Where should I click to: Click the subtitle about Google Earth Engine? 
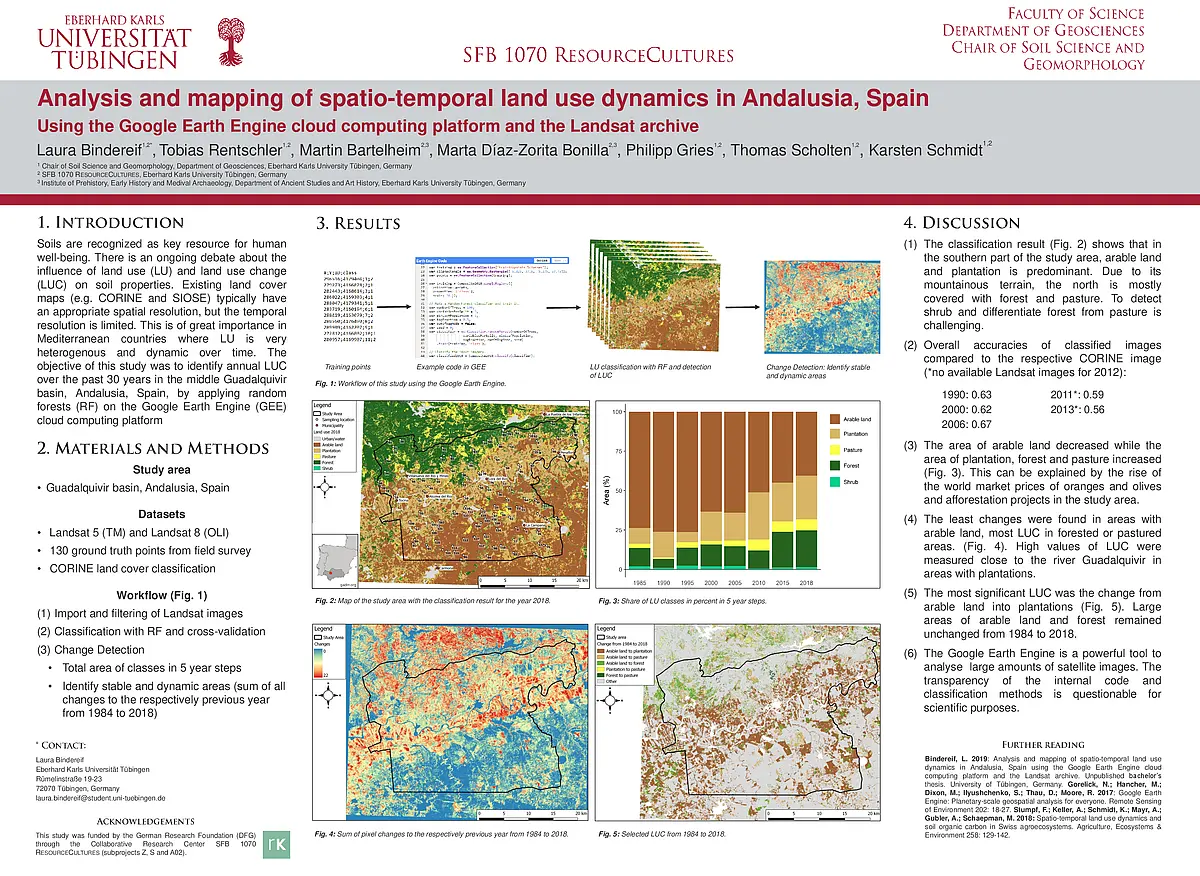tap(367, 127)
